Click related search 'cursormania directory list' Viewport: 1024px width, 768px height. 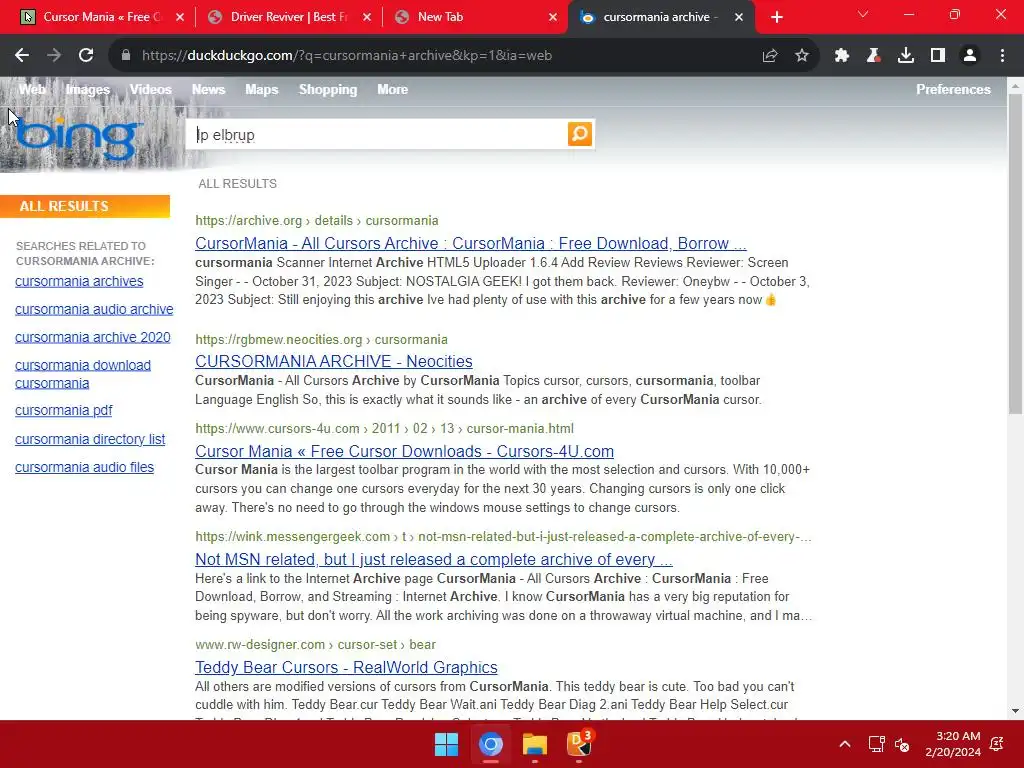point(90,440)
